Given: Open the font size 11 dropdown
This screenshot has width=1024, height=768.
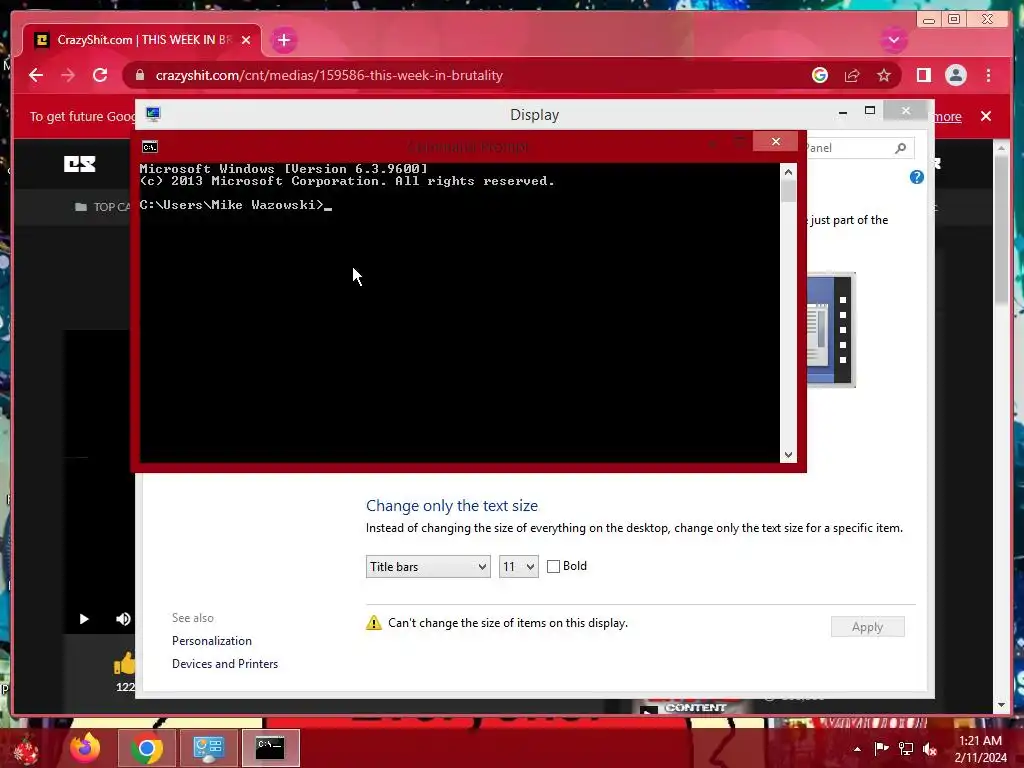Looking at the screenshot, I should point(519,566).
